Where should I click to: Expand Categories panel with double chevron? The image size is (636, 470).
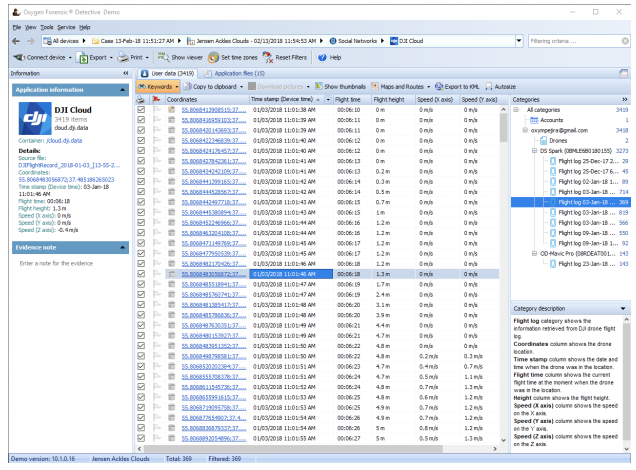(625, 99)
